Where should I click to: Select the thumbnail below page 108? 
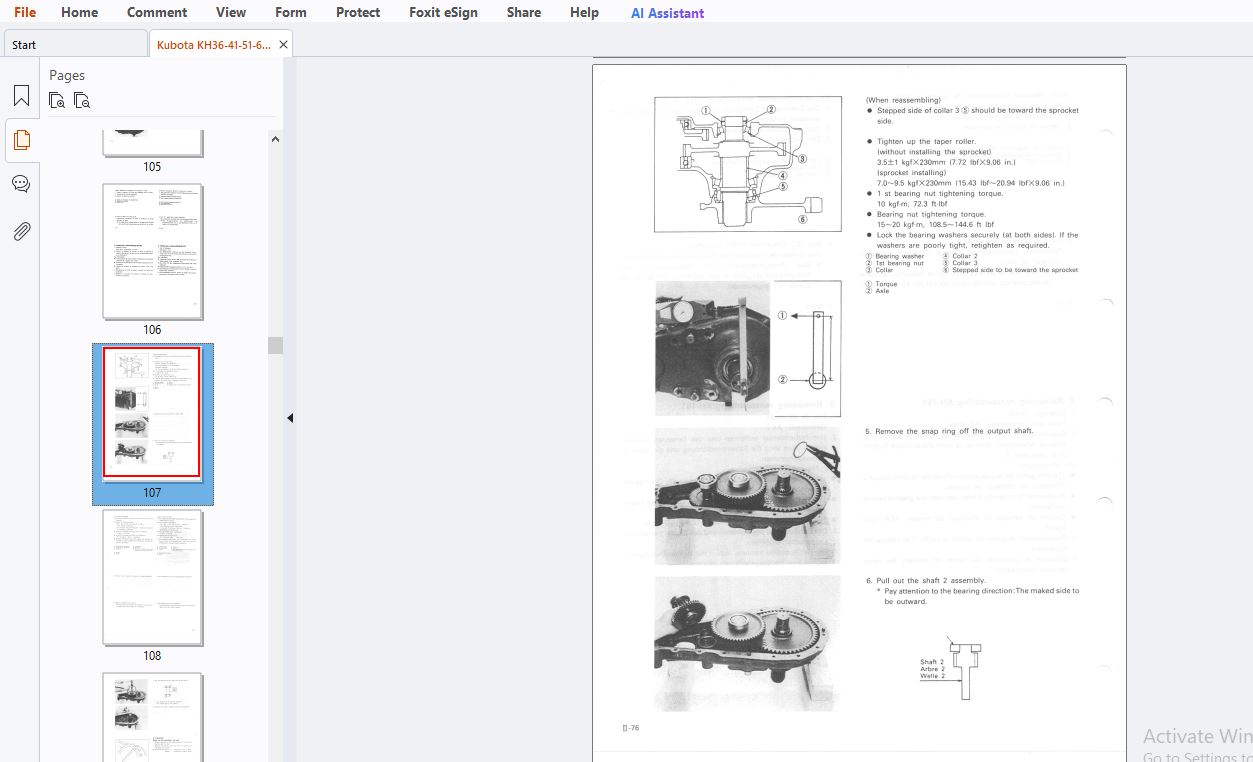point(153,717)
